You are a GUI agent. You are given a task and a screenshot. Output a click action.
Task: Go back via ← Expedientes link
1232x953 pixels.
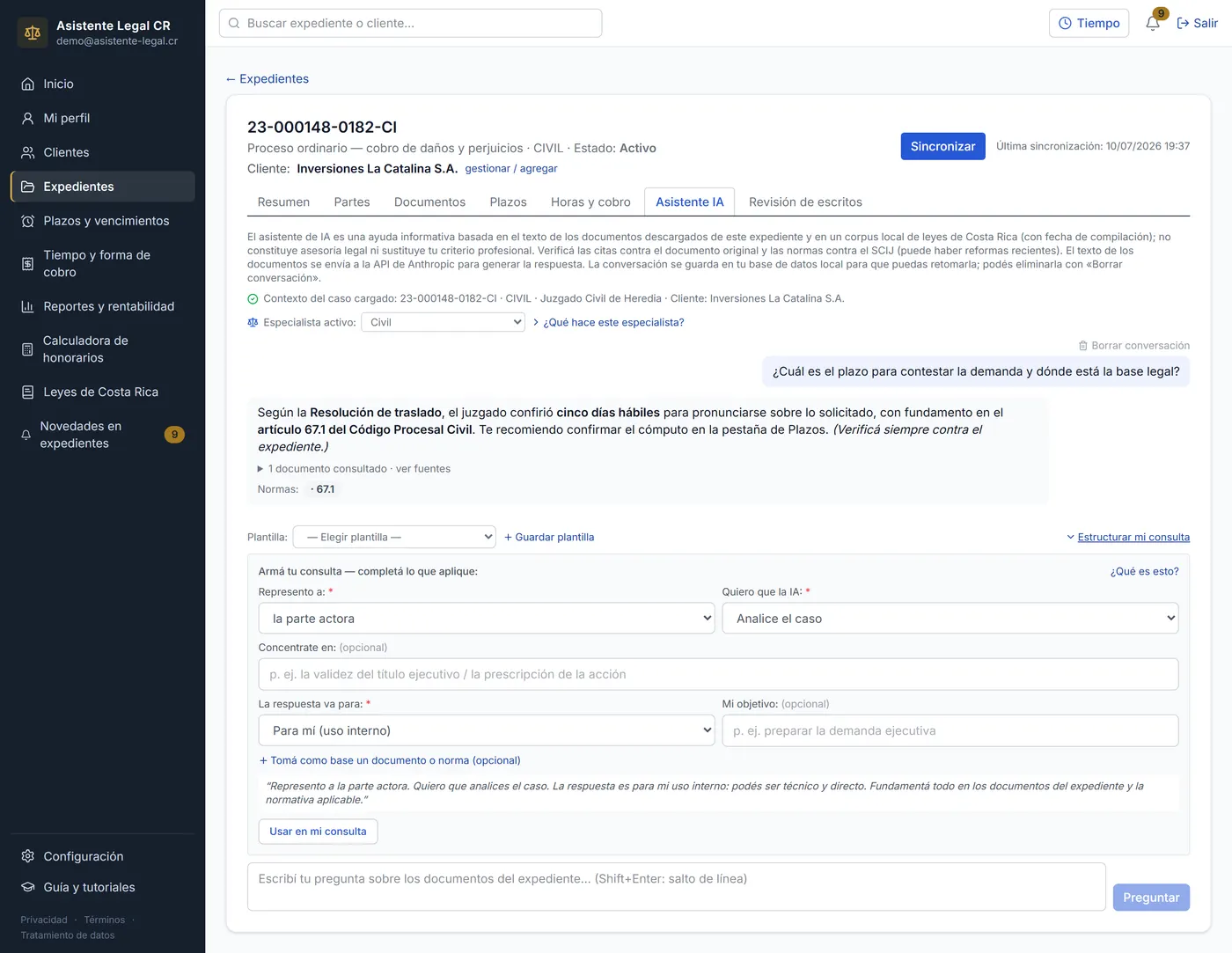point(267,79)
